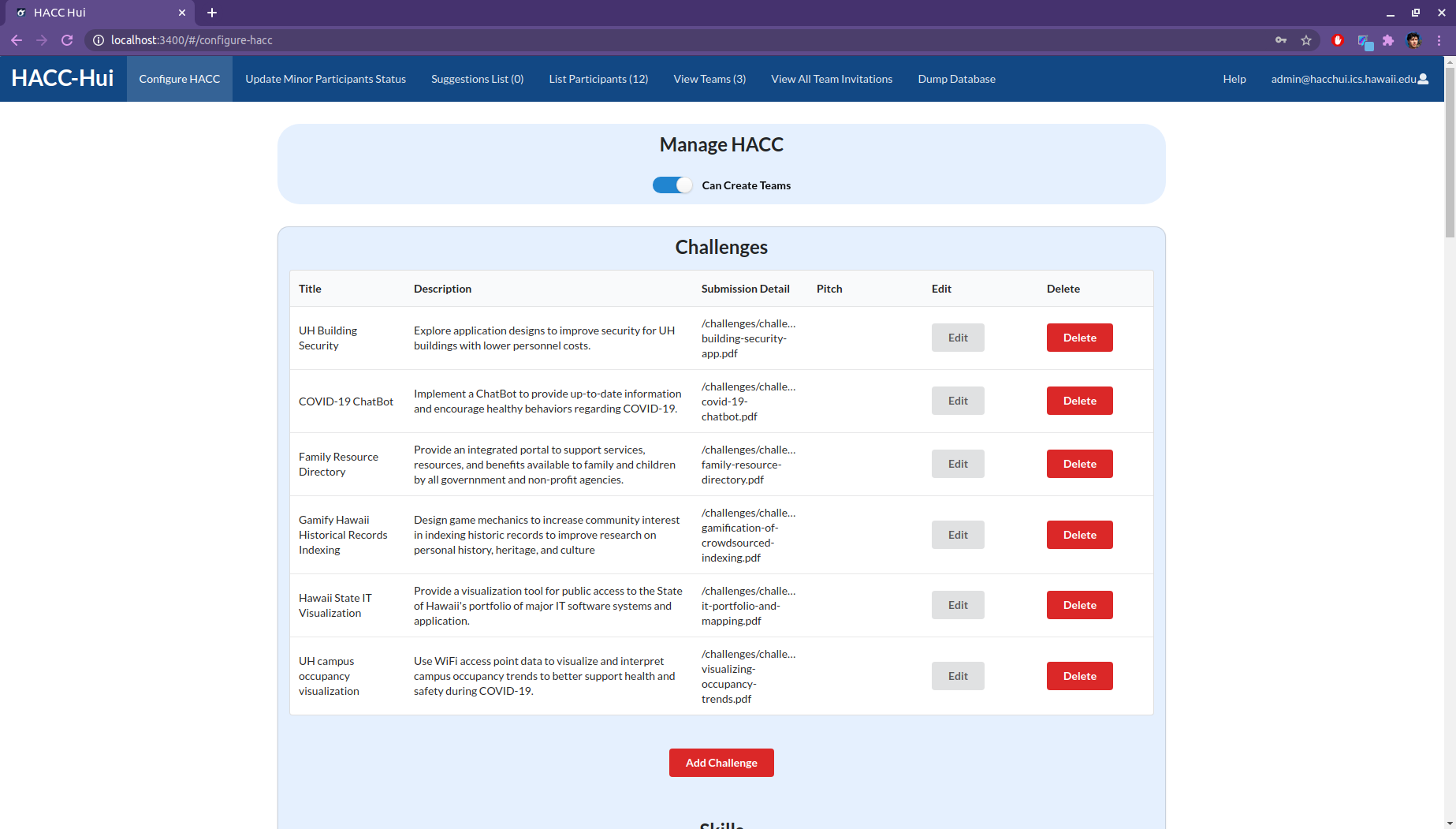This screenshot has width=1456, height=829.
Task: Open the Configure HACC menu item
Action: (x=180, y=79)
